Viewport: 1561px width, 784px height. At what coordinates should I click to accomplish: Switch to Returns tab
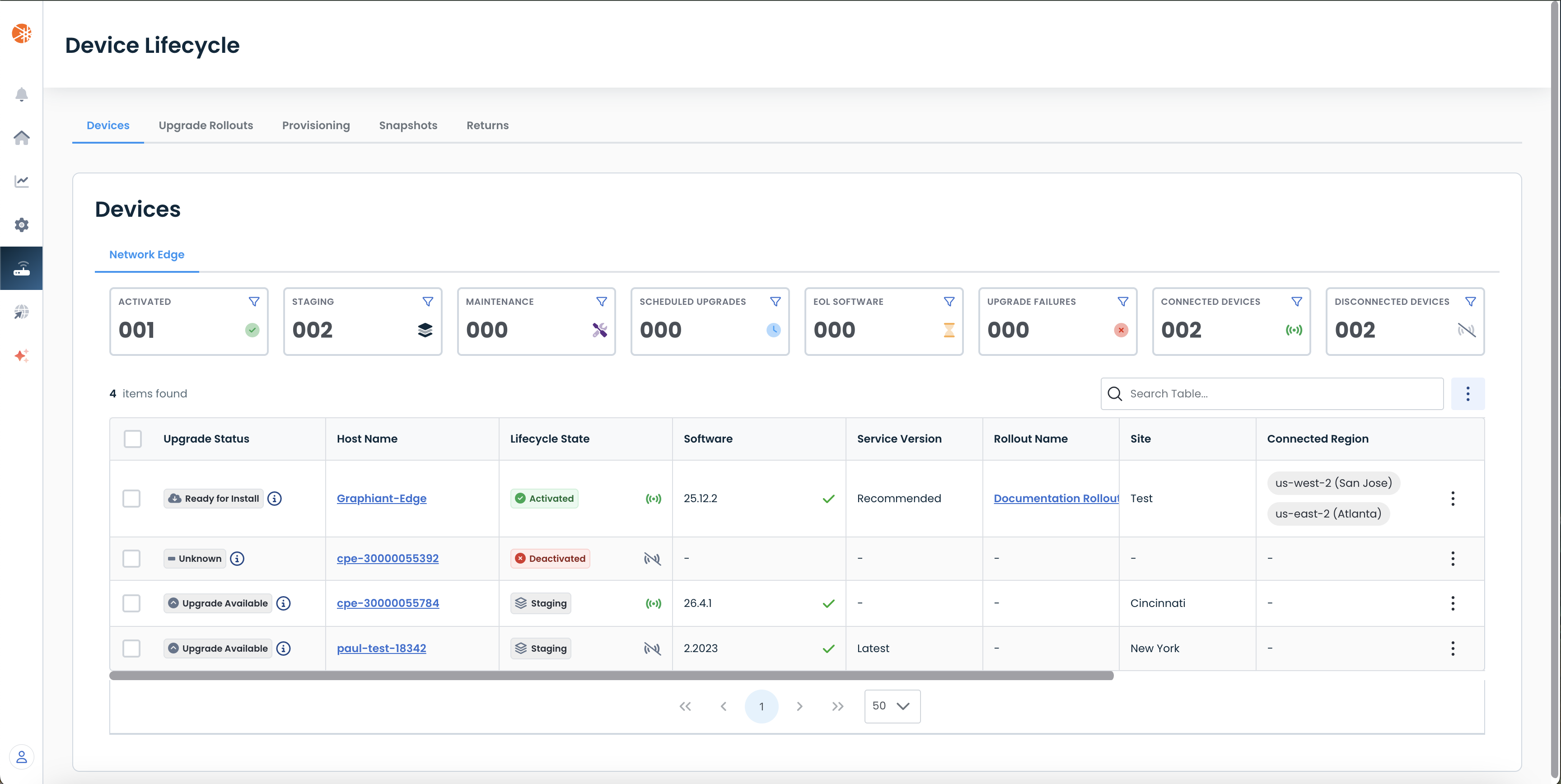pyautogui.click(x=488, y=126)
